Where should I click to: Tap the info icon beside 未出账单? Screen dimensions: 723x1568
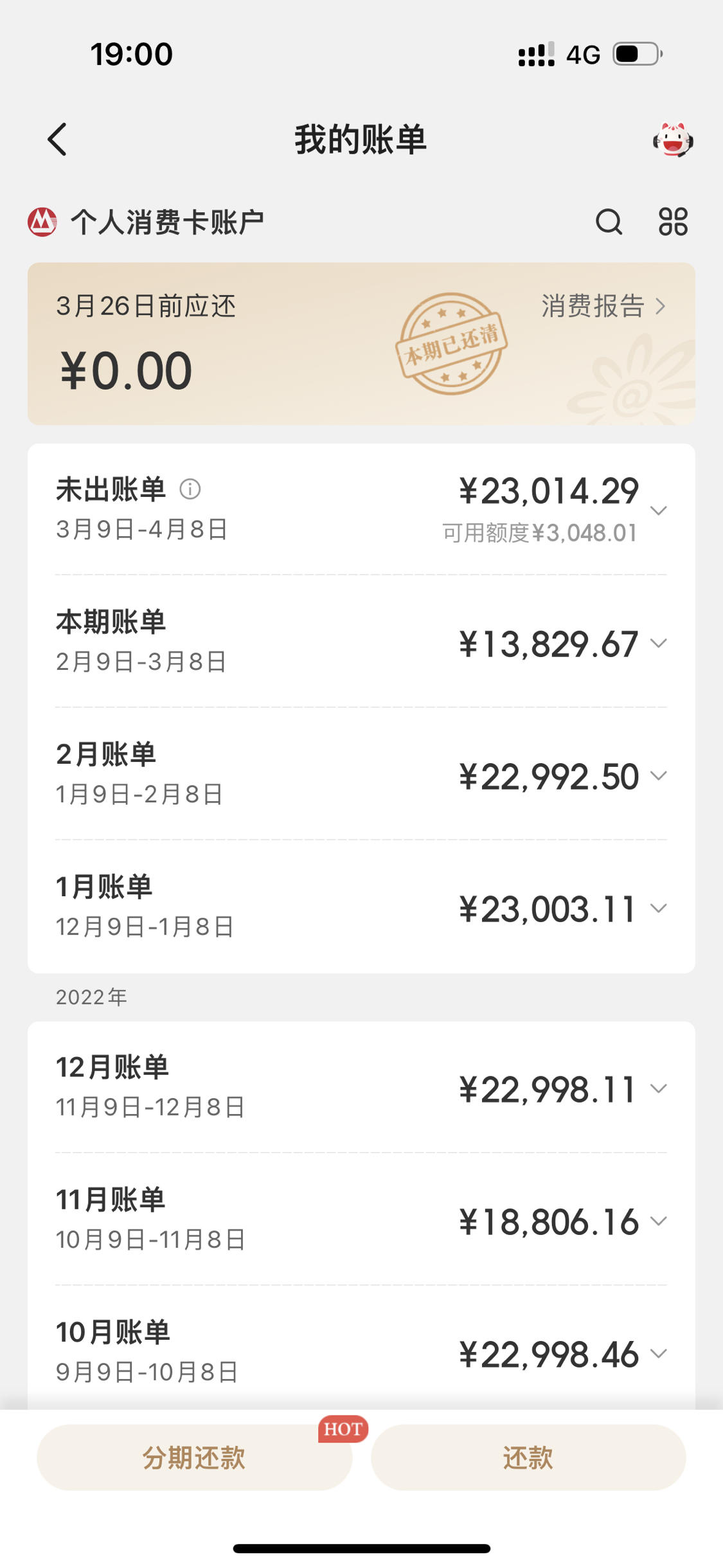(x=190, y=489)
